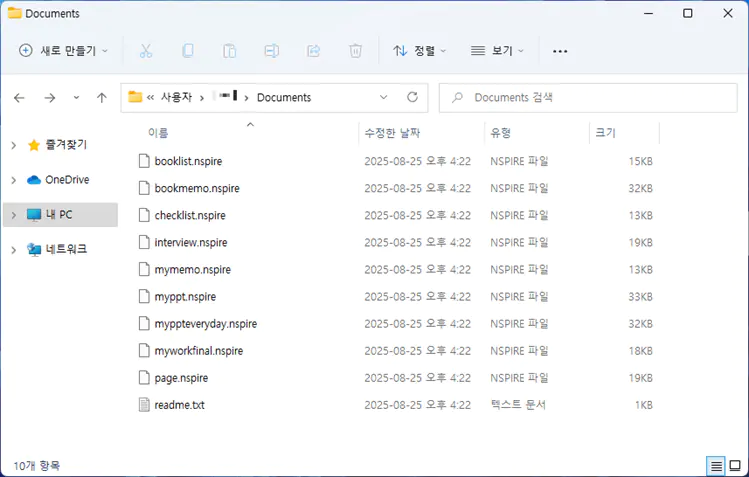Click the Delete trash can icon
This screenshot has width=749, height=477.
[x=355, y=50]
